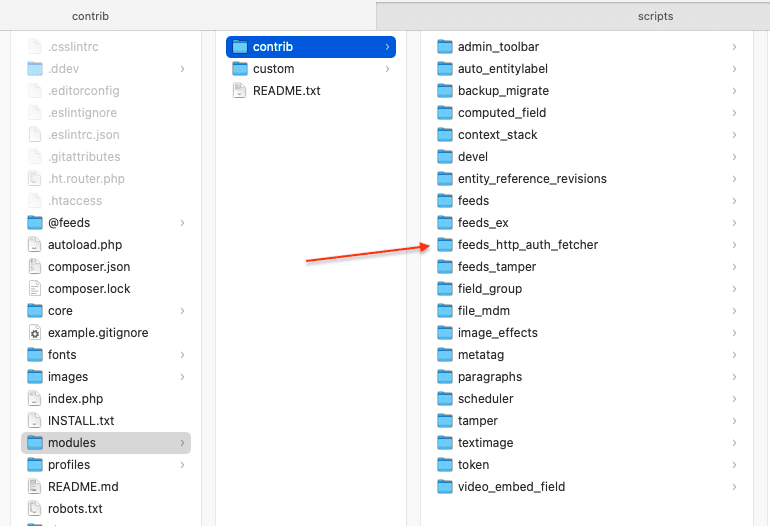Select the paragraphs folder

coord(489,377)
